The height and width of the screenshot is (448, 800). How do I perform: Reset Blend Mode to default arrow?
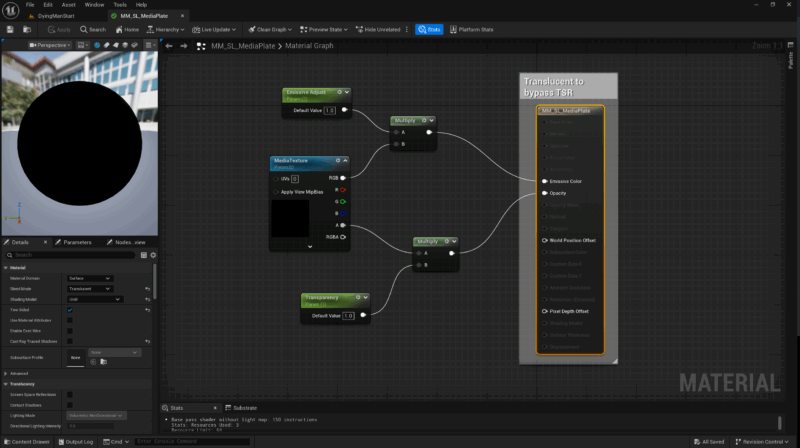pos(148,289)
